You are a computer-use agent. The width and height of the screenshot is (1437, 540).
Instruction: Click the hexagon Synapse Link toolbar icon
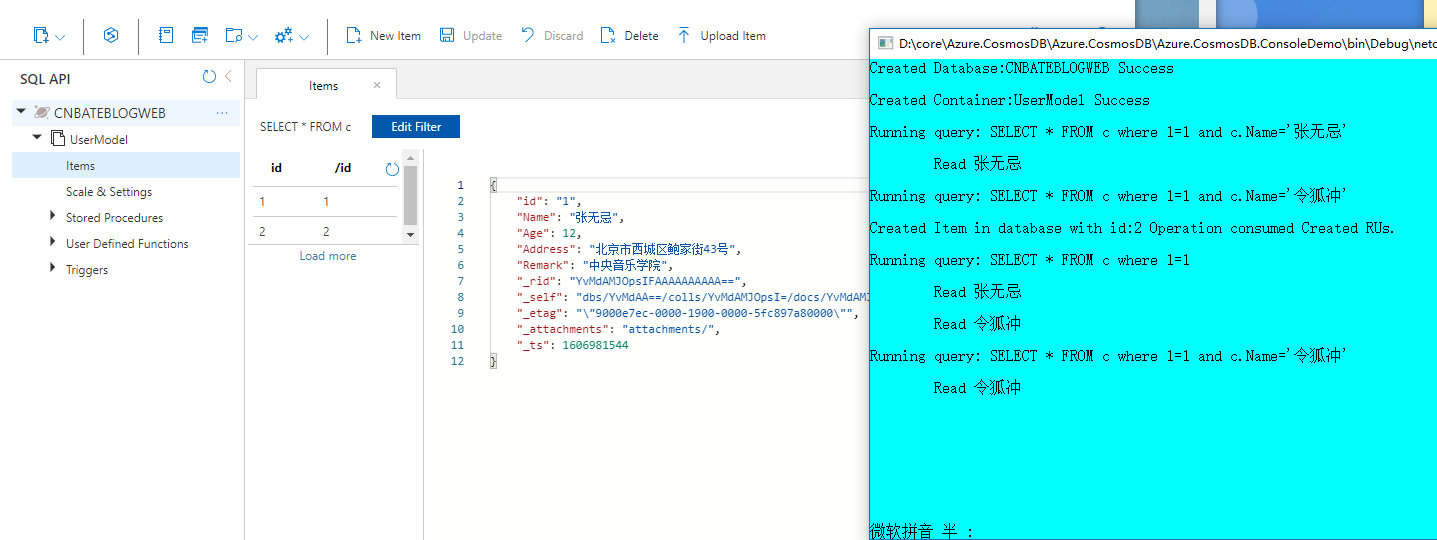point(111,36)
